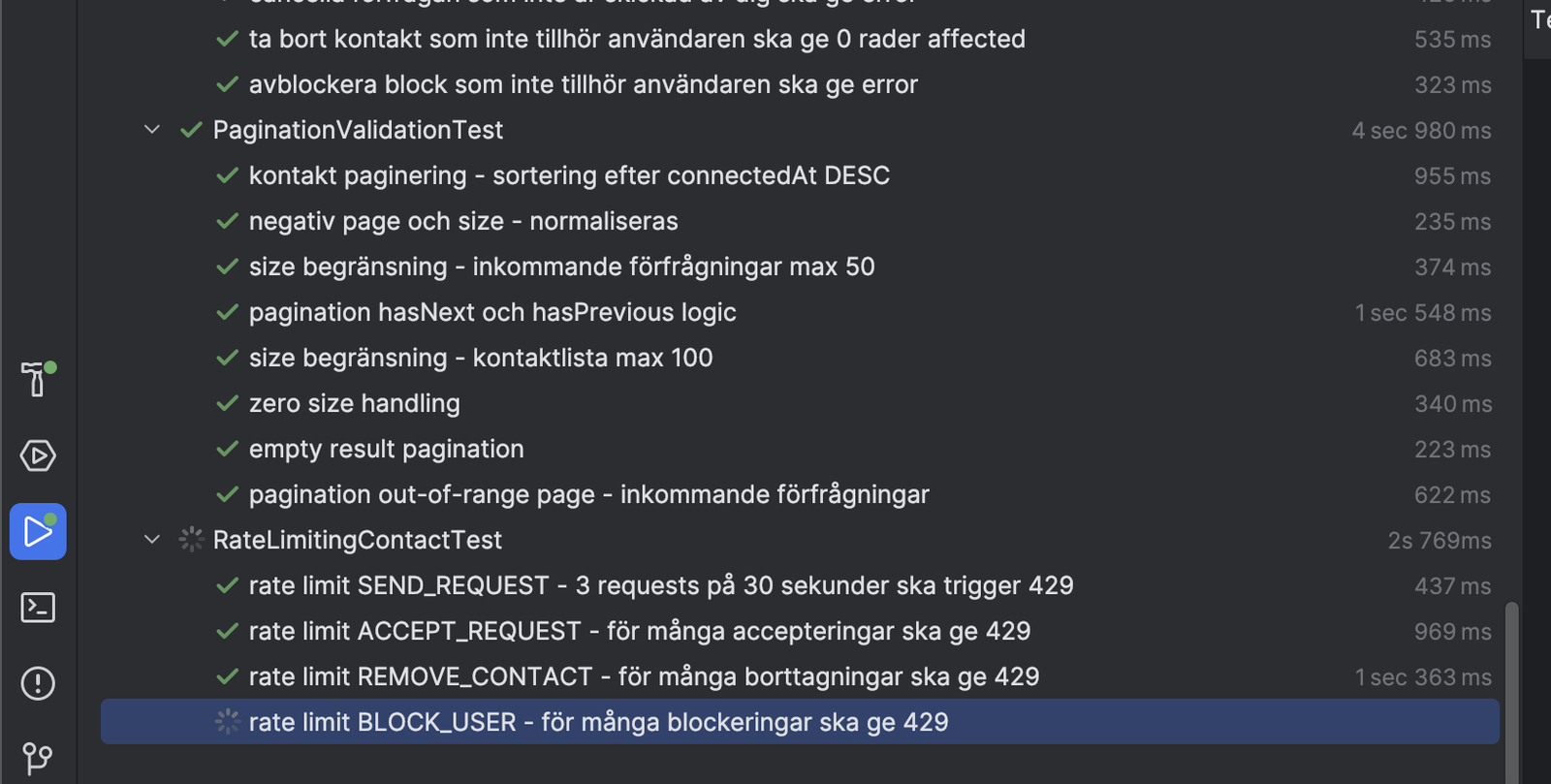Collapse the PaginationValidationTest node
Image resolution: width=1551 pixels, height=784 pixels.
(152, 130)
